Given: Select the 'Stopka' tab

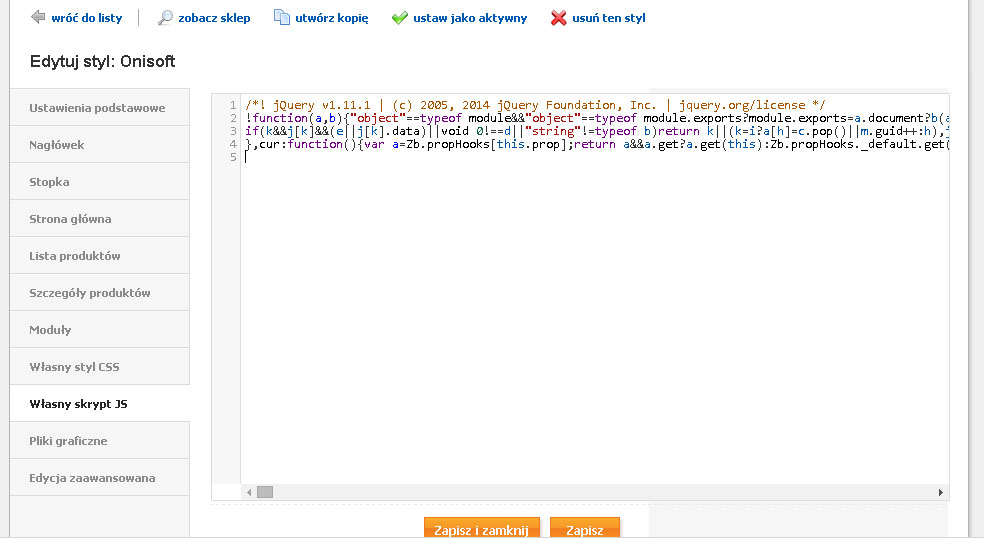Looking at the screenshot, I should tap(100, 181).
